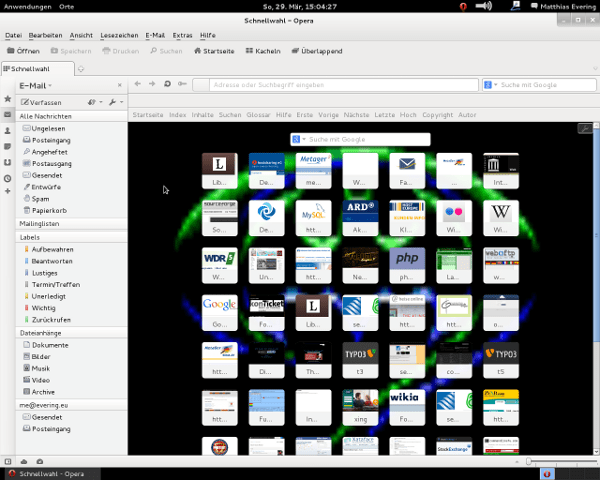Expand the E-Mail panel title dropdown
Screen dimensions: 600x480
(x=50, y=86)
